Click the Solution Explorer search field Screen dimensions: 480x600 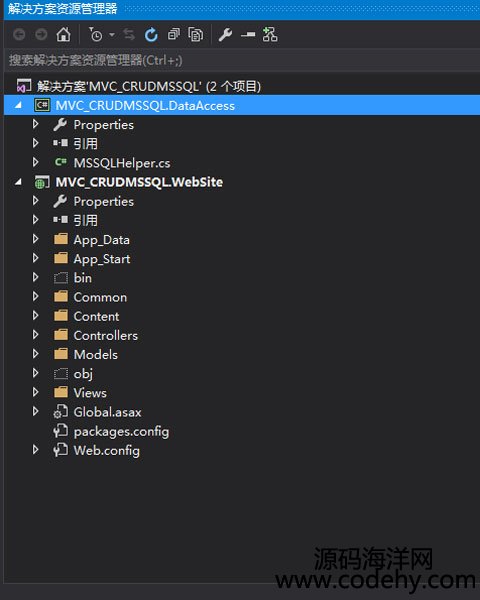242,60
